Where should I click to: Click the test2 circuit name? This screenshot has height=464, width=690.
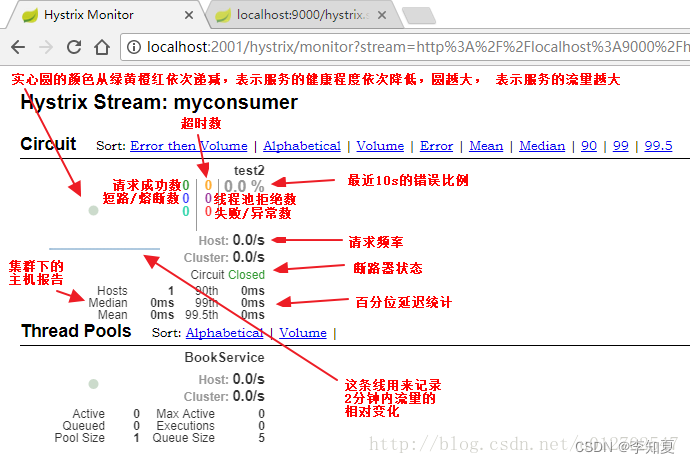point(249,170)
